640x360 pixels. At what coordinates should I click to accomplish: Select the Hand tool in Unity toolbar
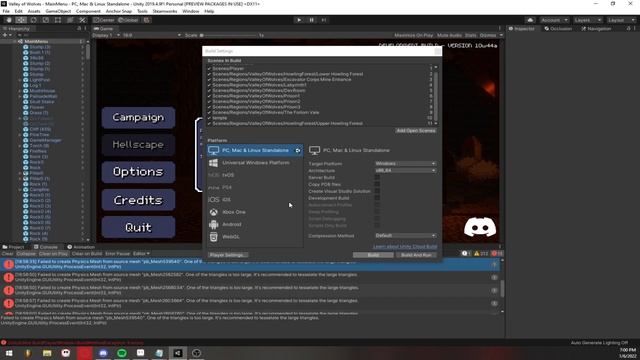pos(9,20)
